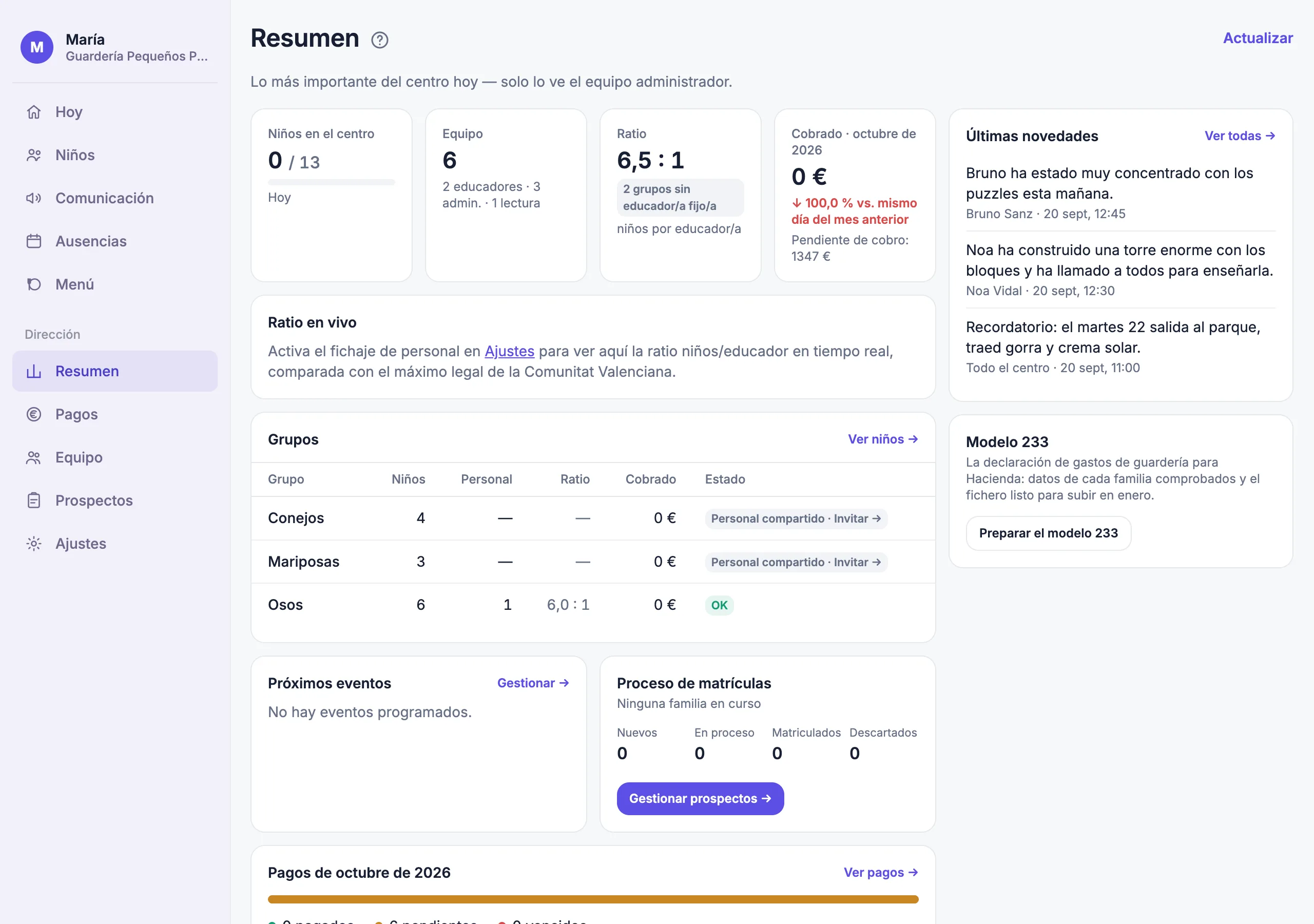This screenshot has width=1314, height=924.
Task: Follow the Ajustes link in Ratio en vivo
Action: [x=509, y=352]
